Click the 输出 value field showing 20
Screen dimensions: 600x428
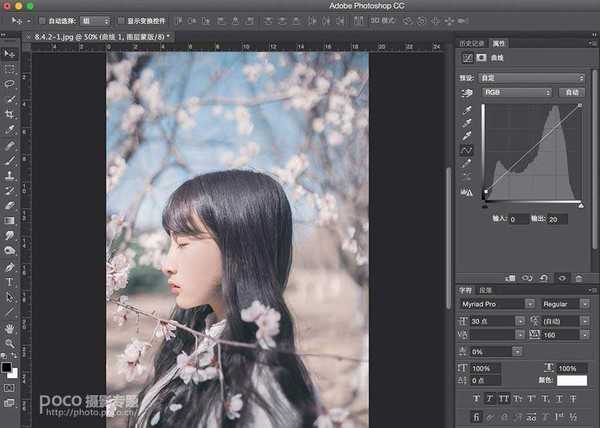coord(557,219)
